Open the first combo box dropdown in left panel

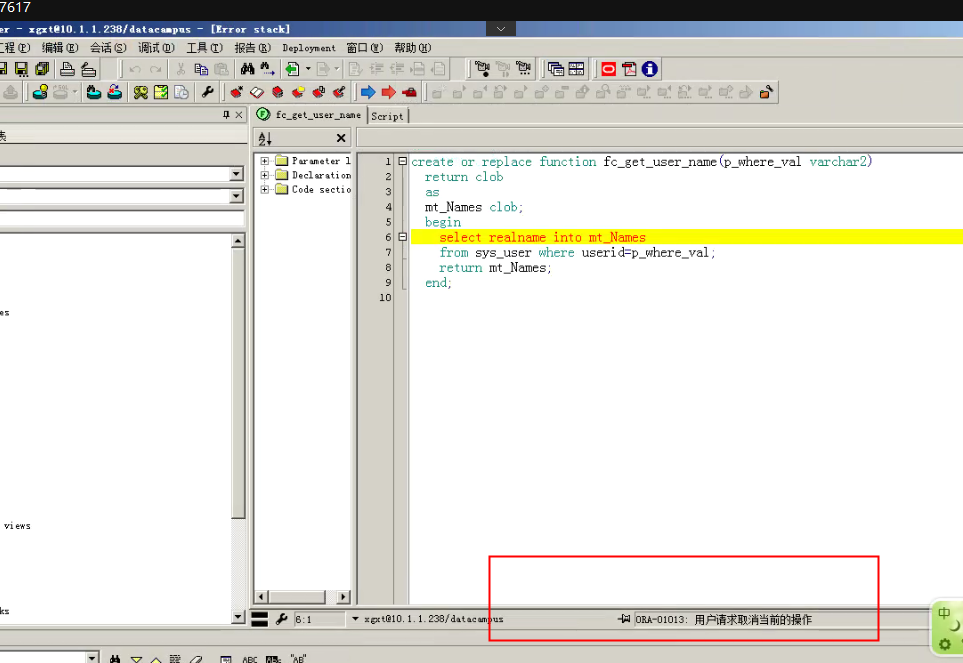236,174
